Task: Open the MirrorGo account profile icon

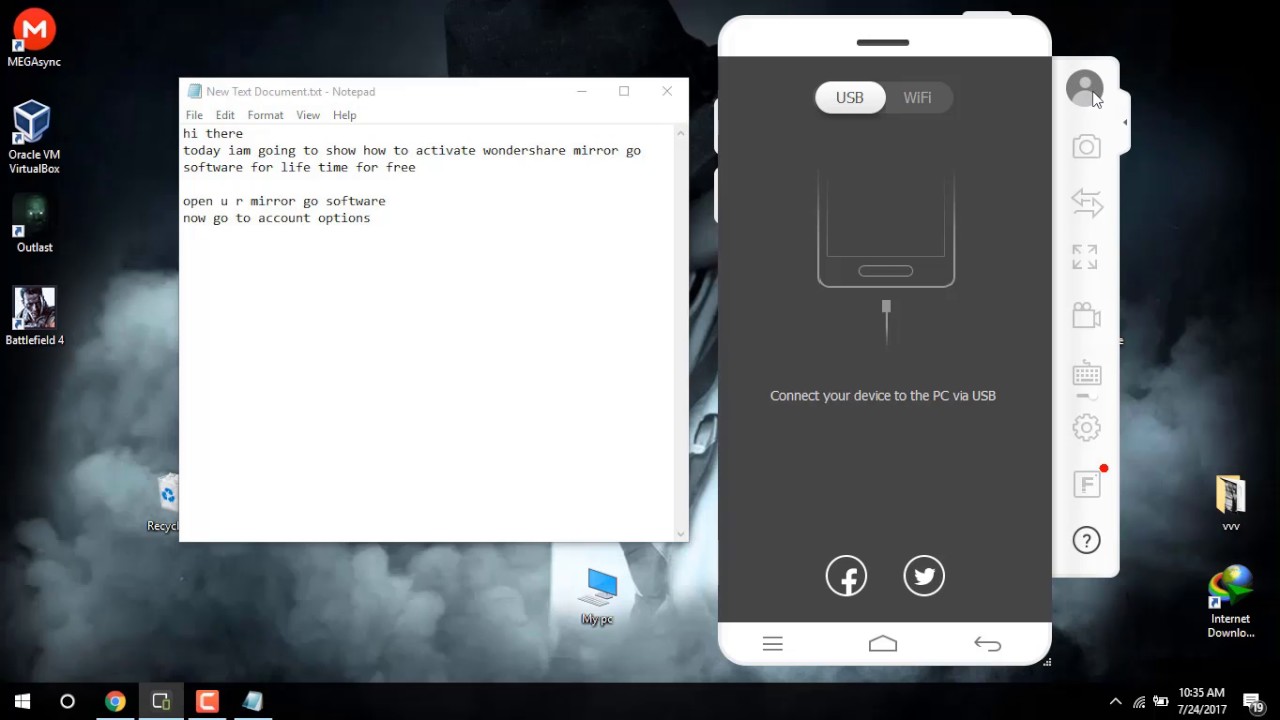Action: pyautogui.click(x=1084, y=89)
